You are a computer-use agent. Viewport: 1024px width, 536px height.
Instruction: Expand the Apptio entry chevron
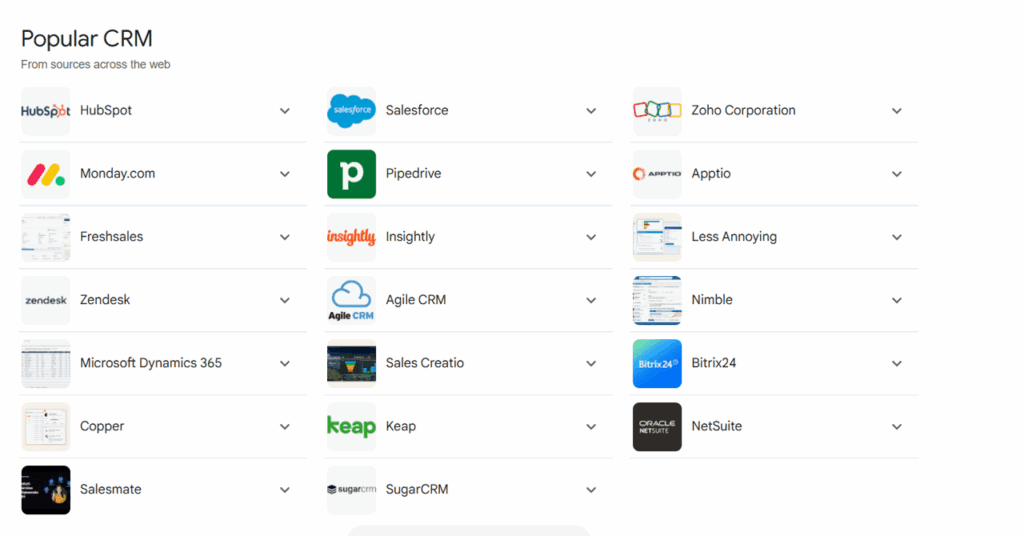897,174
